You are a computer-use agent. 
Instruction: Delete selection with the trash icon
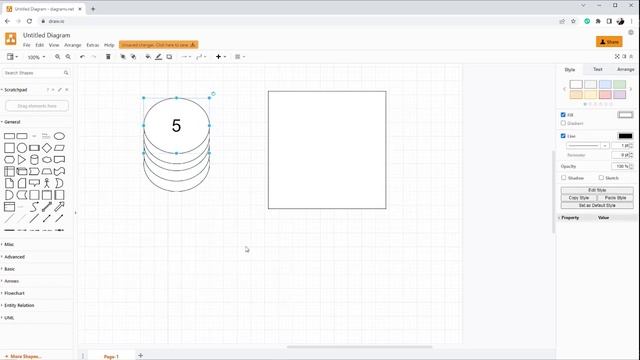pos(108,57)
